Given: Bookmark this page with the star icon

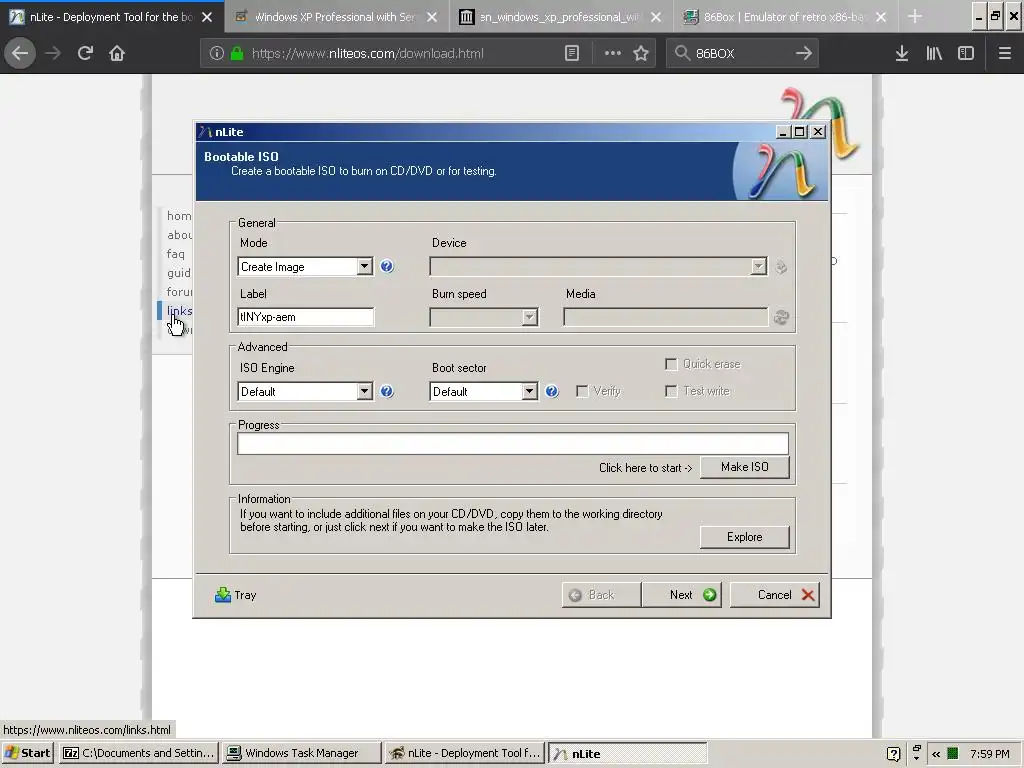Looking at the screenshot, I should pos(641,54).
